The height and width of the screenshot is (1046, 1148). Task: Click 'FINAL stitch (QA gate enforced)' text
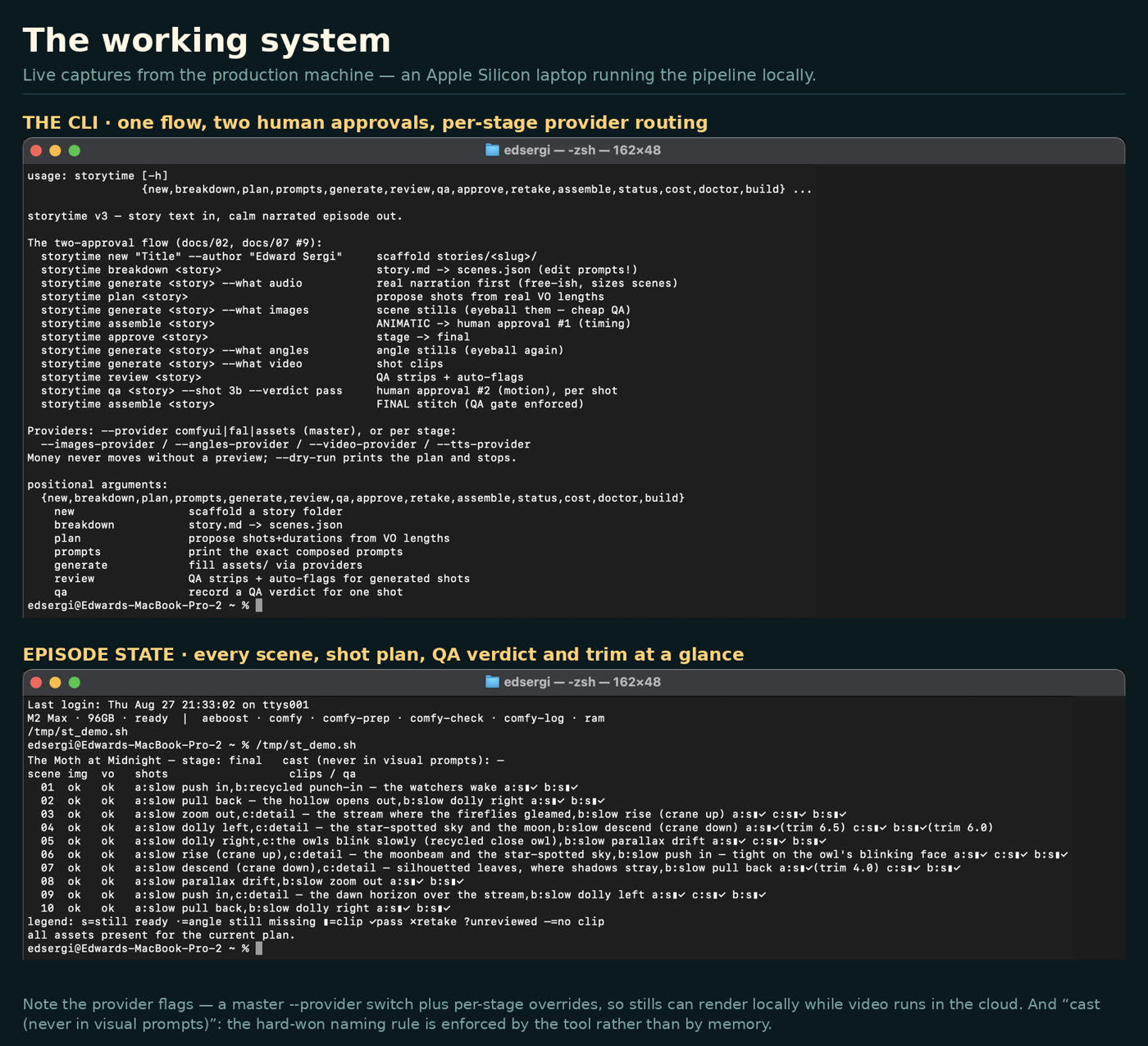click(x=481, y=404)
